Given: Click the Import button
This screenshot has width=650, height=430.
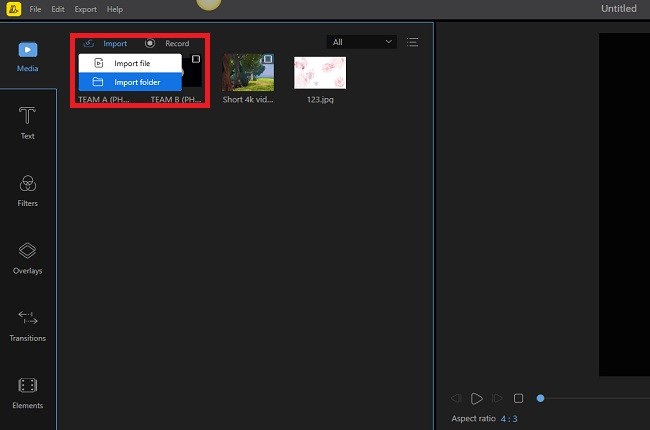Looking at the screenshot, I should (x=105, y=44).
